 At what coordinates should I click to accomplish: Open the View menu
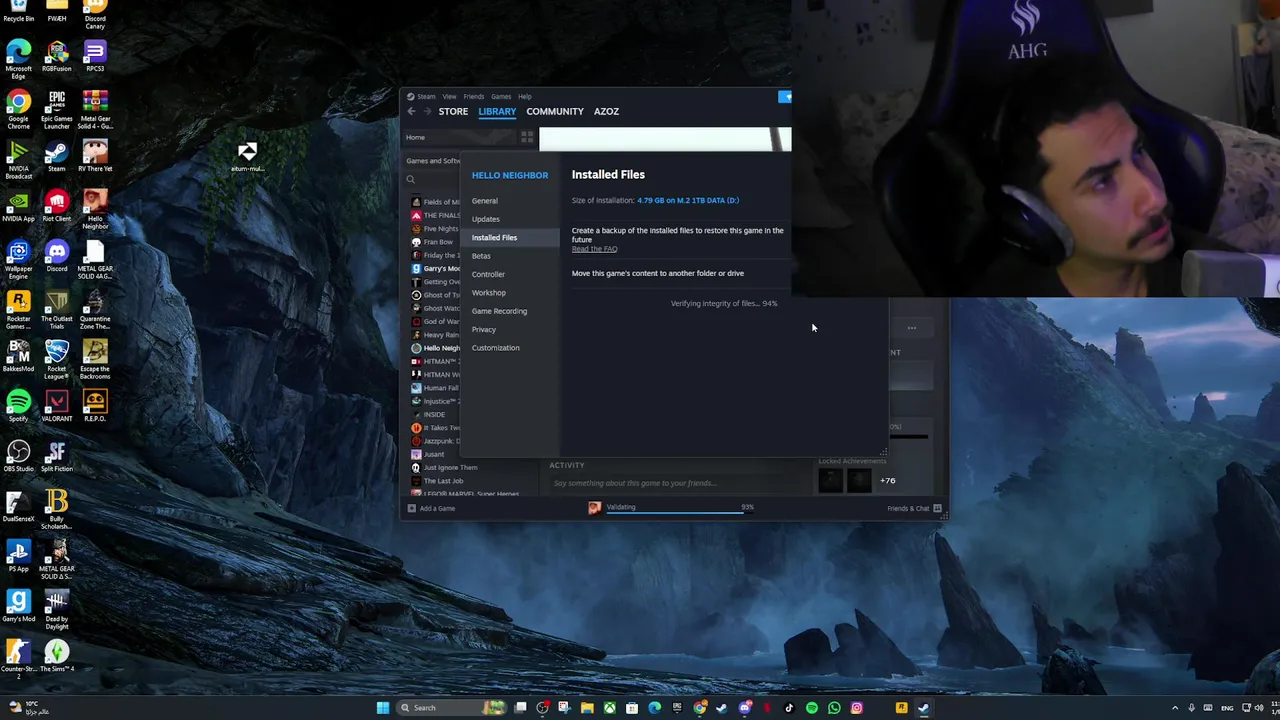pos(450,97)
